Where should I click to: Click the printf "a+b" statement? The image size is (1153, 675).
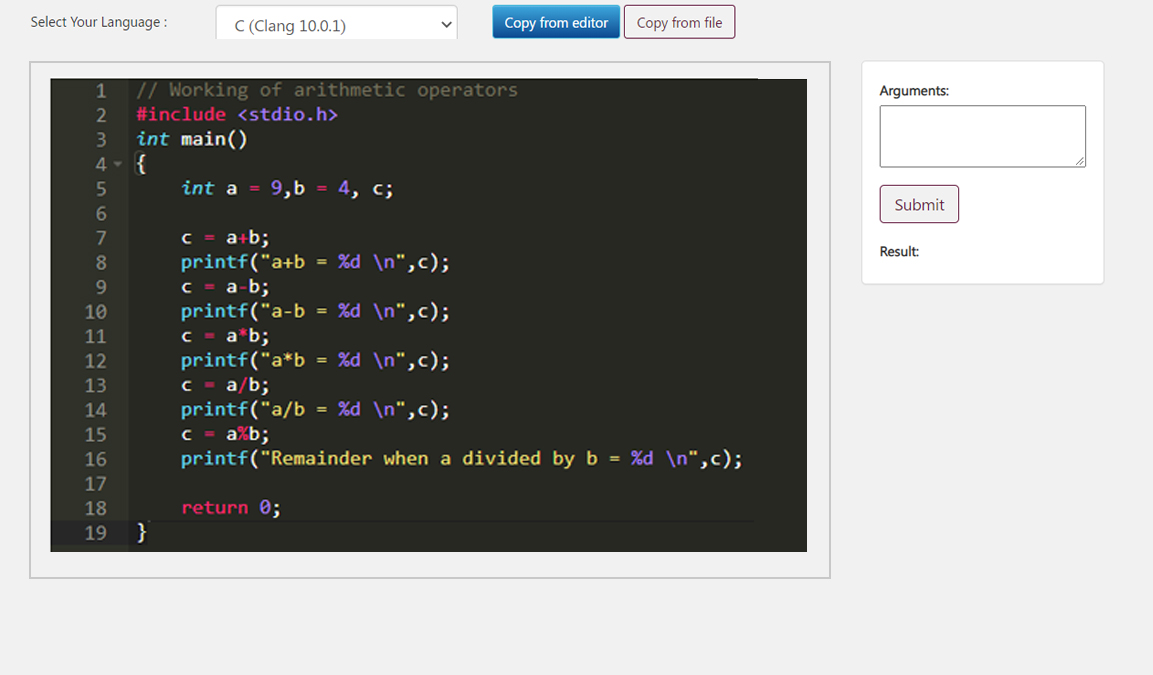click(314, 262)
